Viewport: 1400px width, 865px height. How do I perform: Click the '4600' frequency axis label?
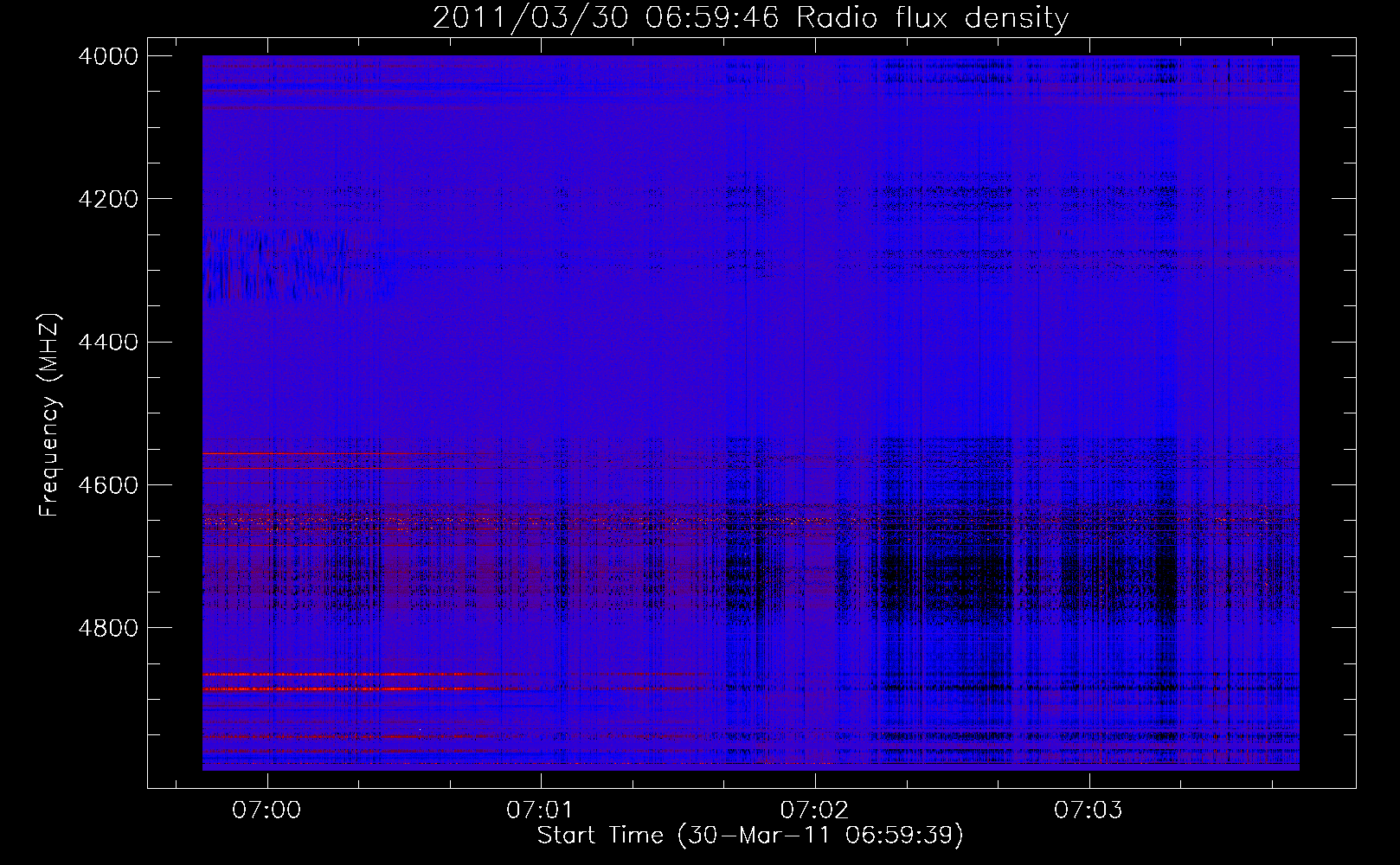click(108, 484)
